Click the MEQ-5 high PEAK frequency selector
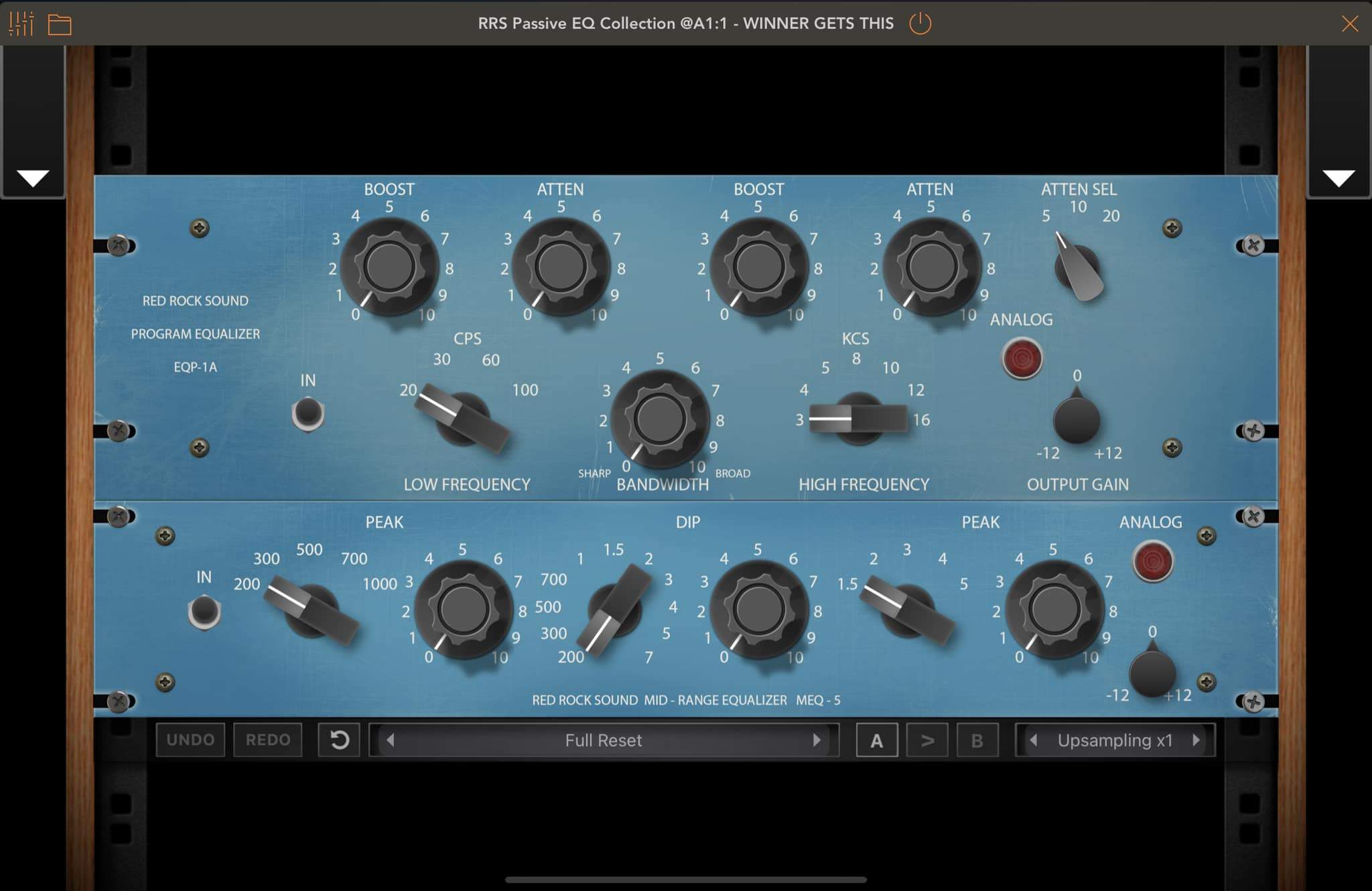The height and width of the screenshot is (891, 1372). pos(908,610)
